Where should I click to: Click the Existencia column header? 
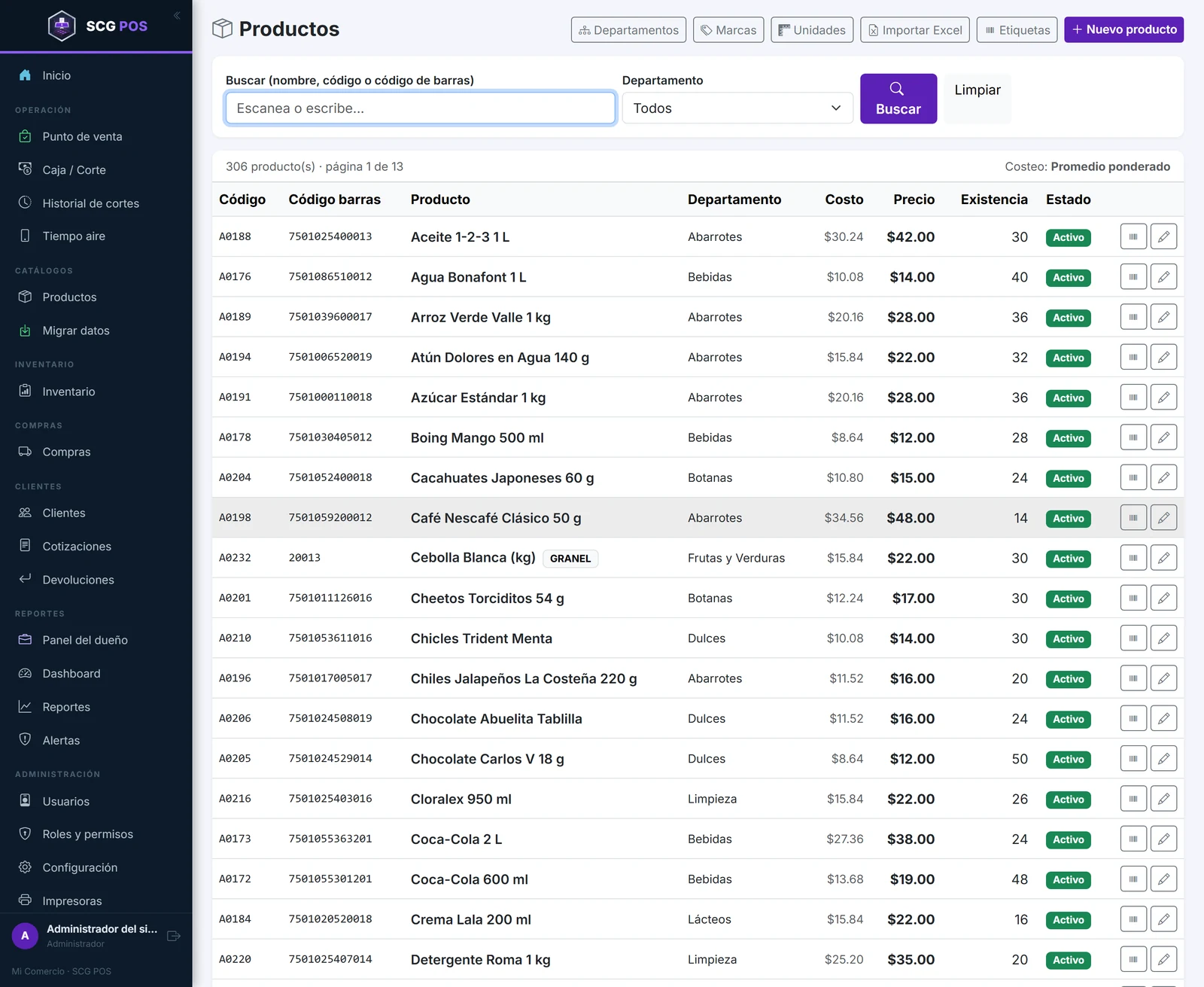click(994, 200)
